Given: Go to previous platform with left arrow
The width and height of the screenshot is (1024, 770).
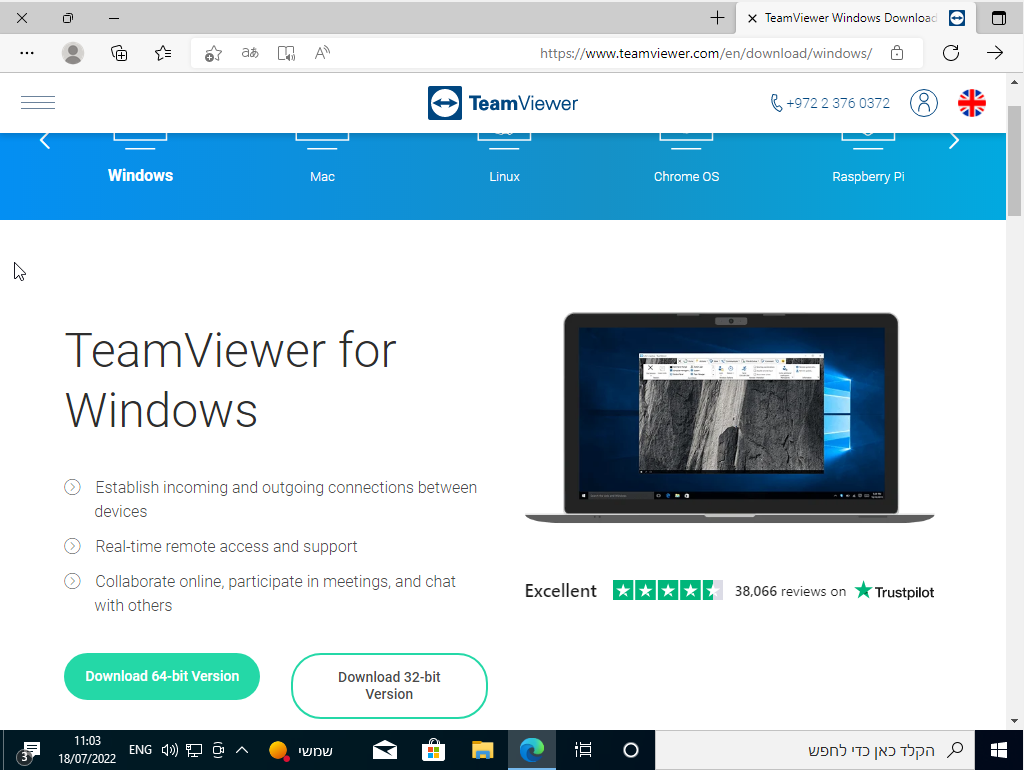Looking at the screenshot, I should coord(44,140).
